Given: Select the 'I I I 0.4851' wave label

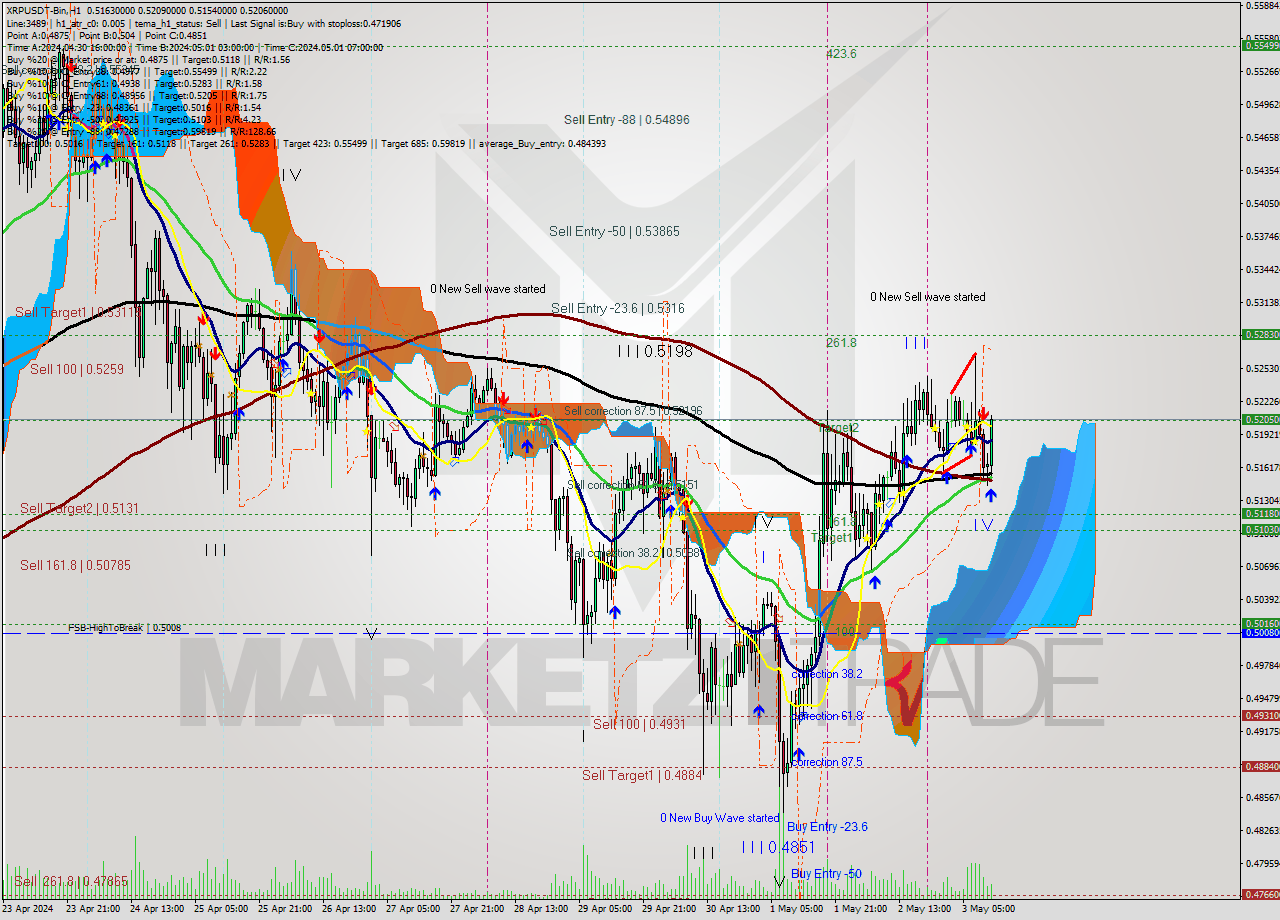Looking at the screenshot, I should coord(779,847).
